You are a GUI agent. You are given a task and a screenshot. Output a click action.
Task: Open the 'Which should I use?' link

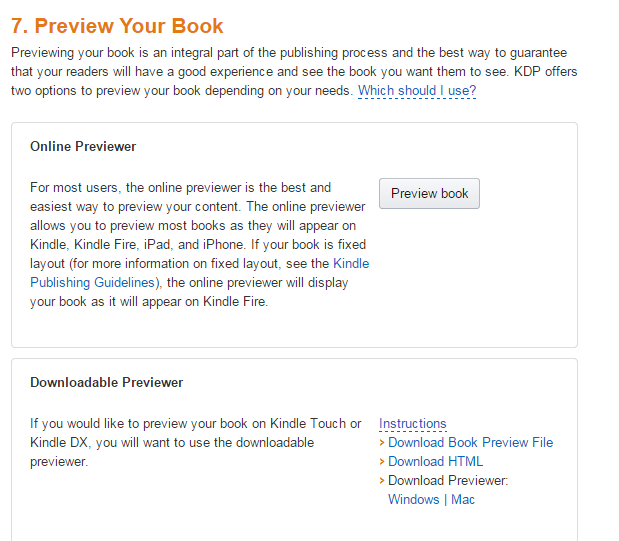pos(417,91)
